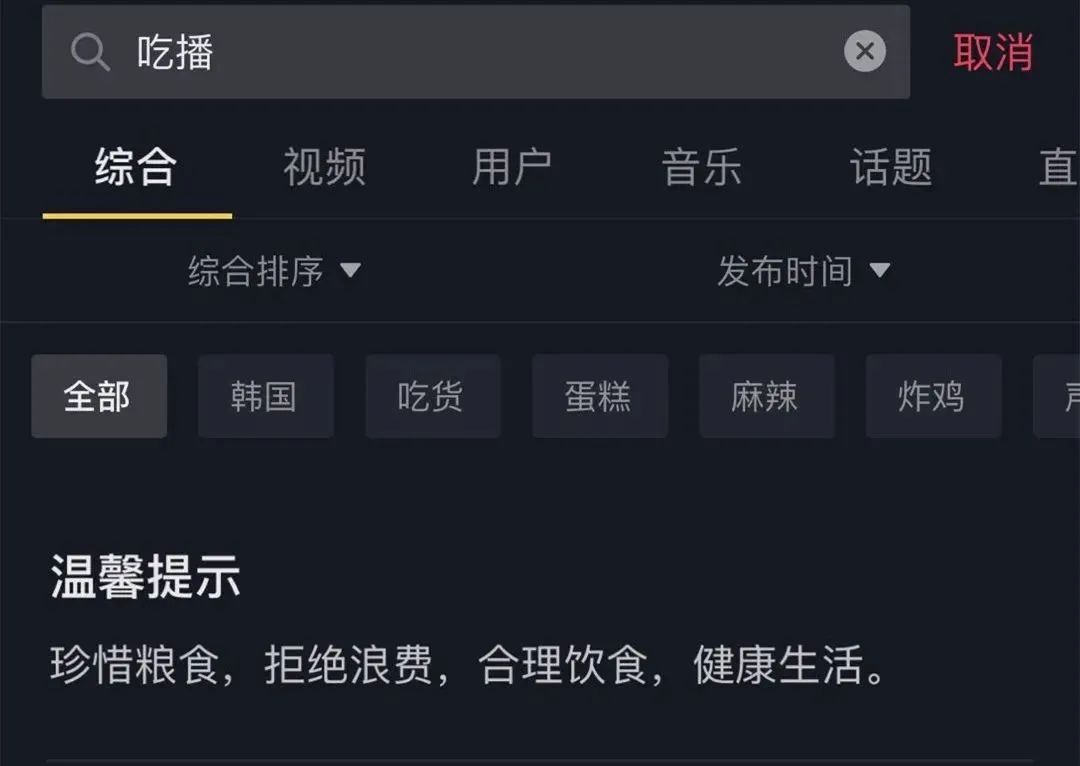The image size is (1080, 766).
Task: Choose the 炸鸡 filter chip
Action: [933, 396]
